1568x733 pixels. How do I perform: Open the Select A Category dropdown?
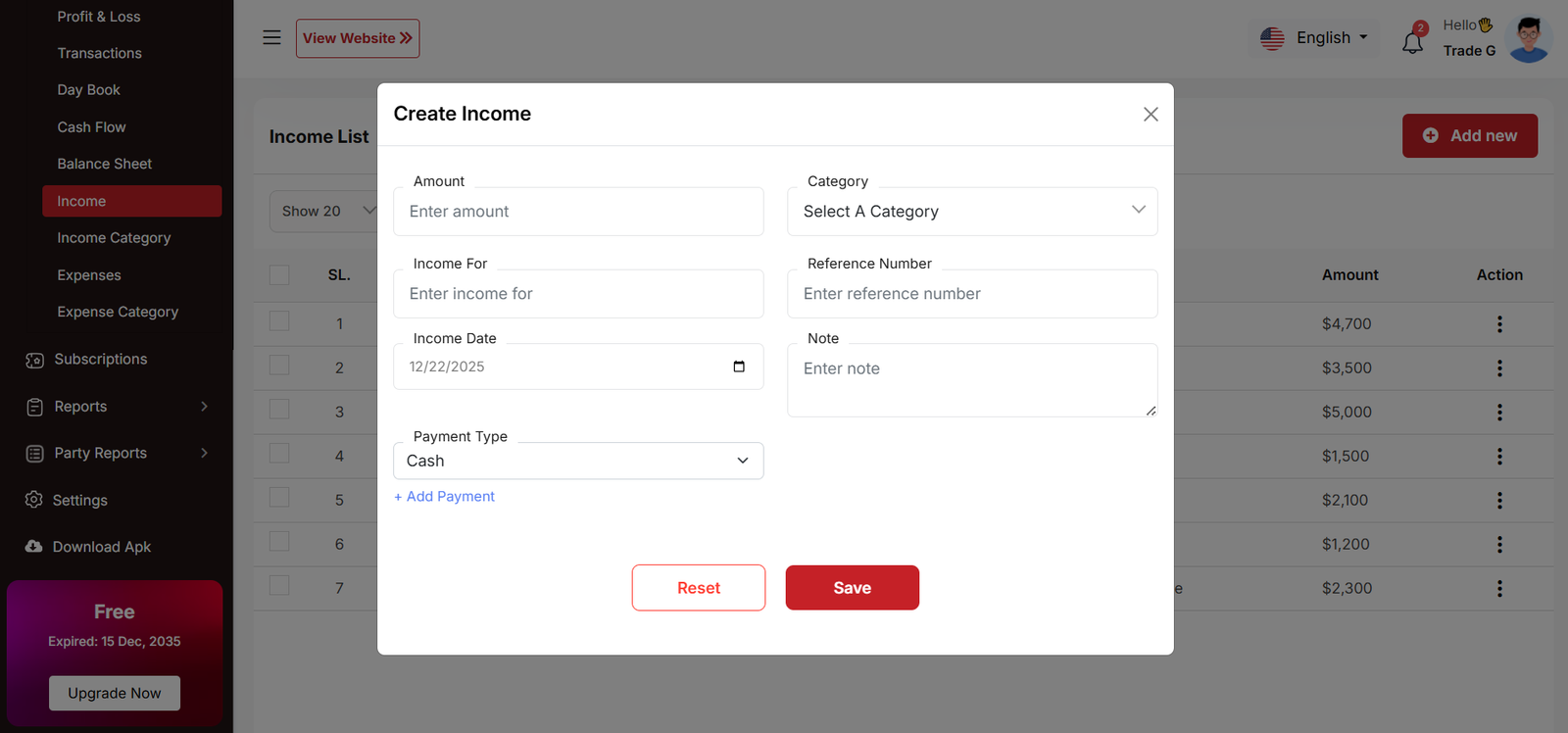(971, 212)
